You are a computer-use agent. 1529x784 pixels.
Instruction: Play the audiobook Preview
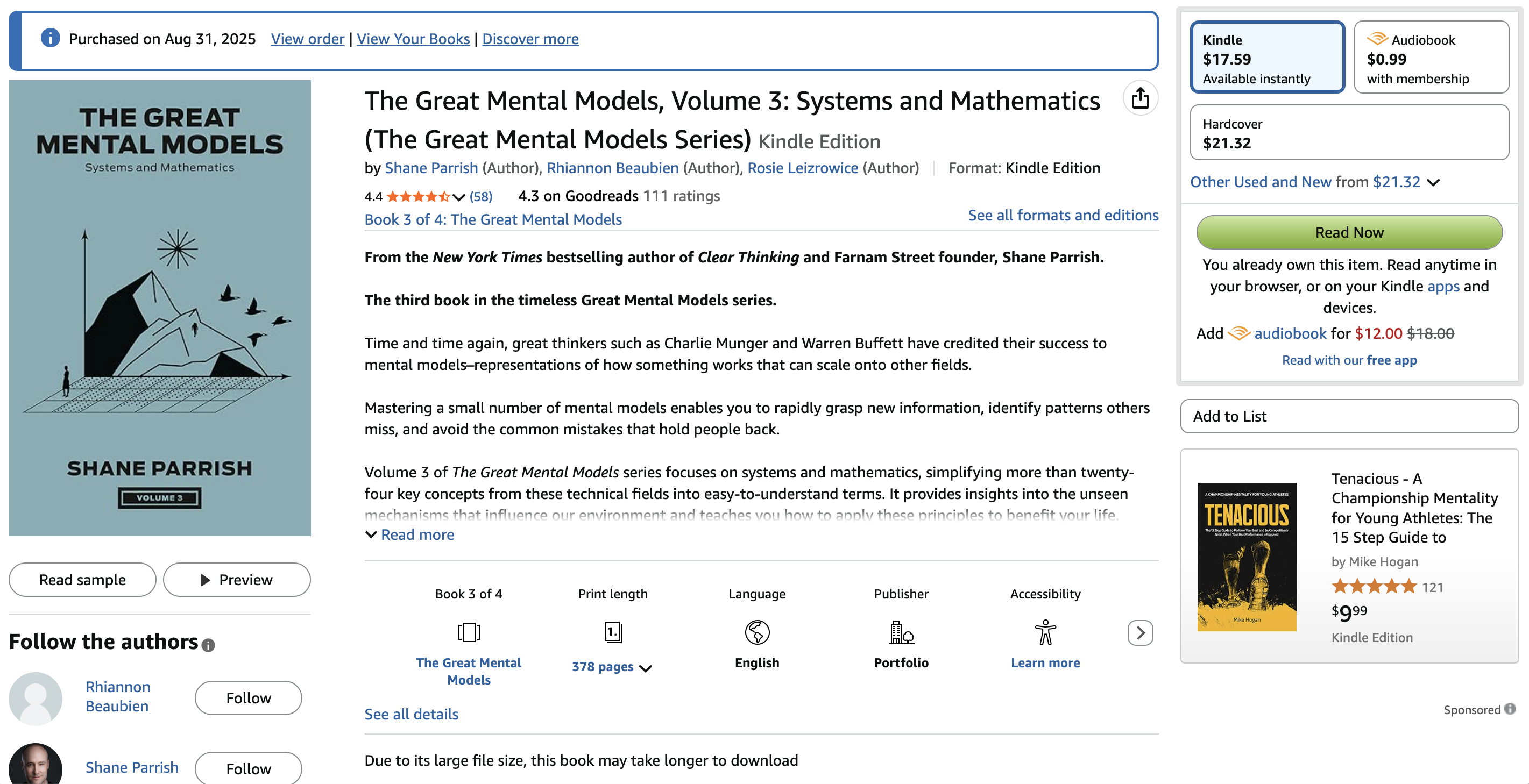click(236, 580)
